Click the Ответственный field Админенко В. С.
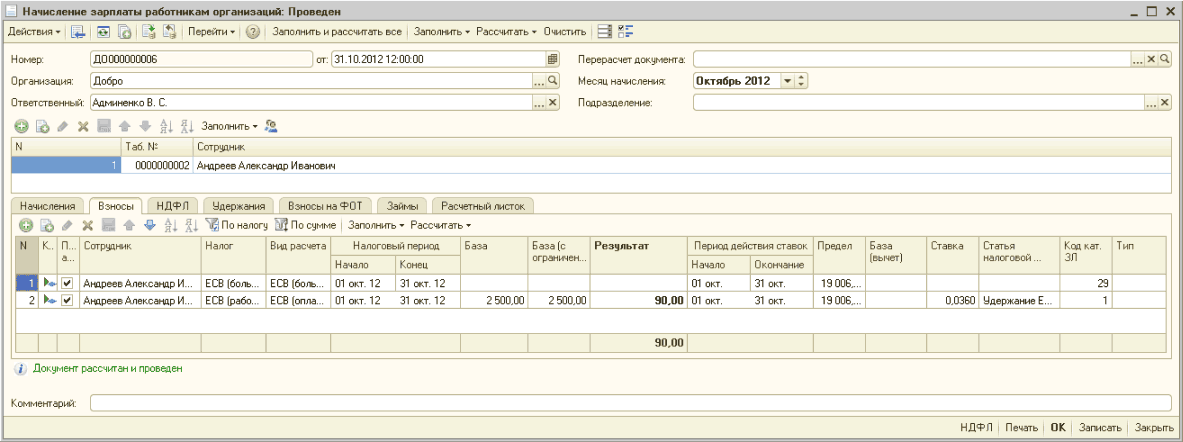Screen dimensions: 1183x442 point(311,103)
